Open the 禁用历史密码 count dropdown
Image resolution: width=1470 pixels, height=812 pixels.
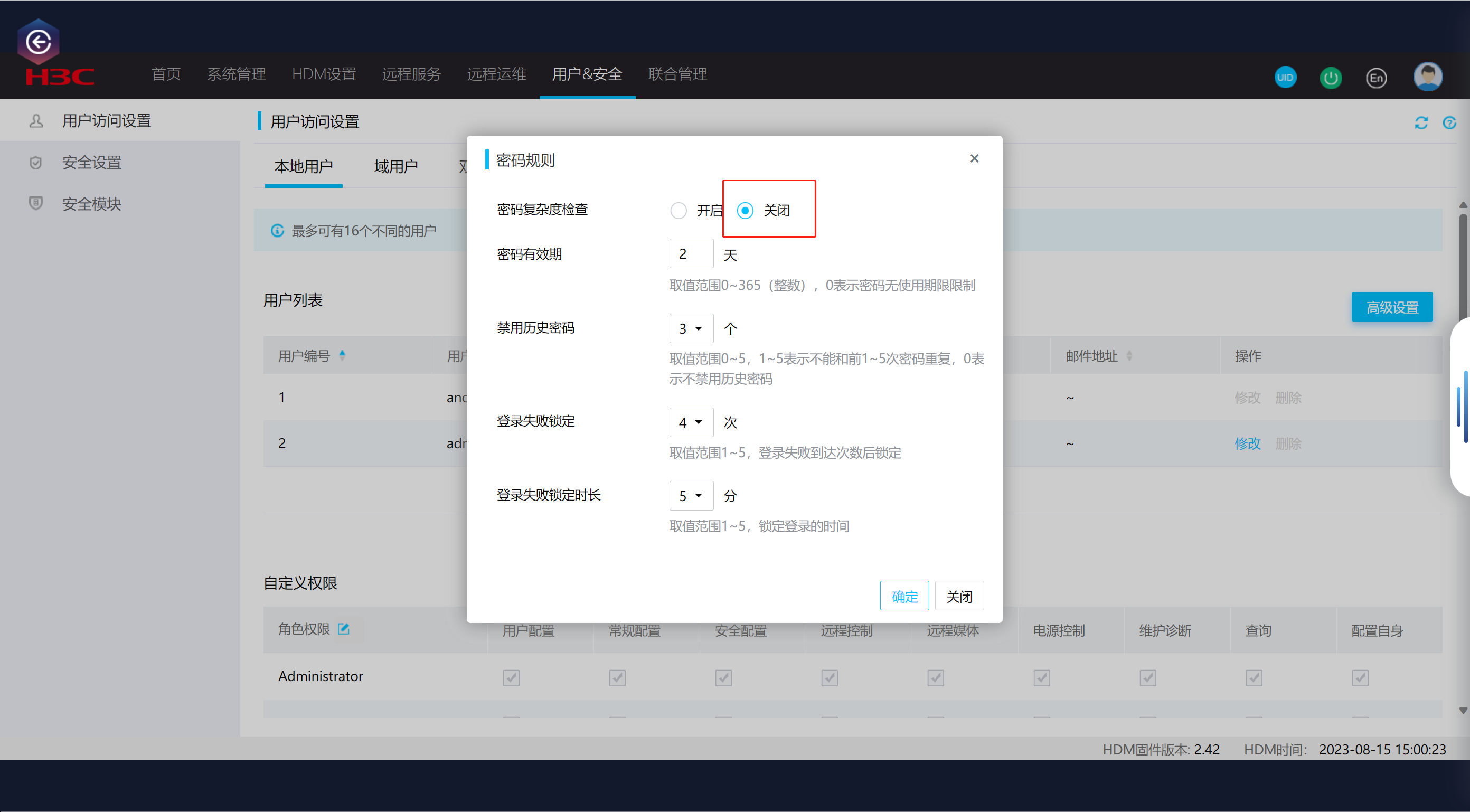[691, 329]
